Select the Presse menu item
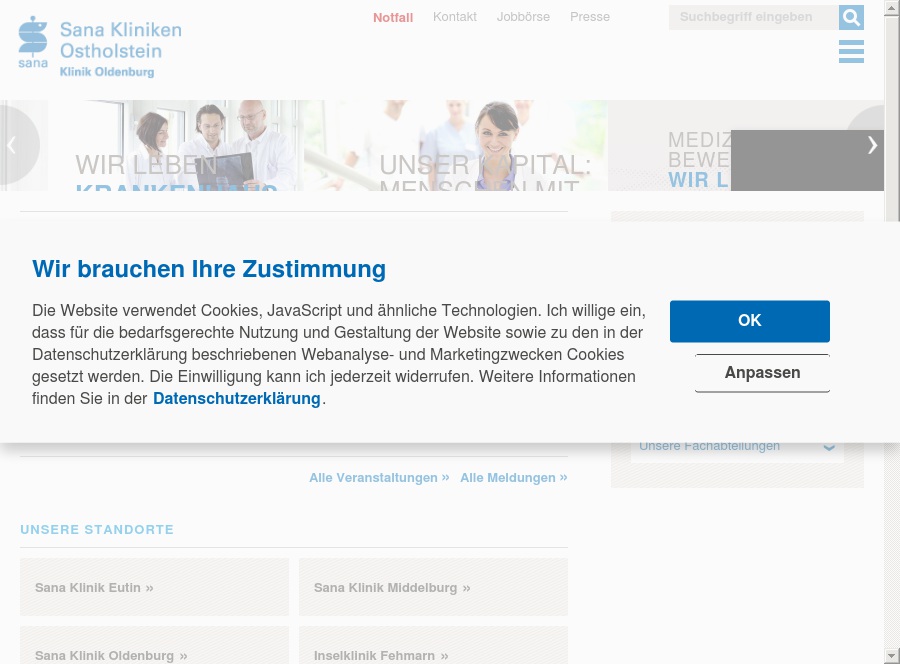This screenshot has height=664, width=900. click(590, 17)
